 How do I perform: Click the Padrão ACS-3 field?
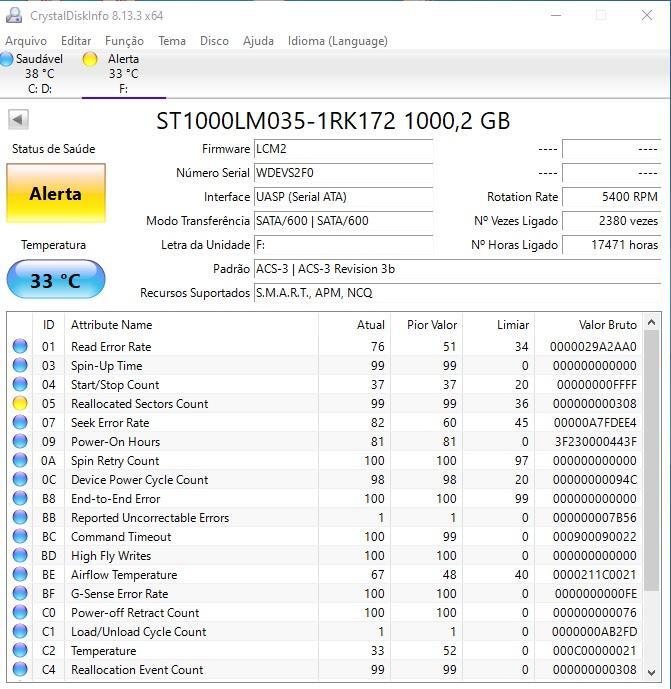(x=457, y=268)
